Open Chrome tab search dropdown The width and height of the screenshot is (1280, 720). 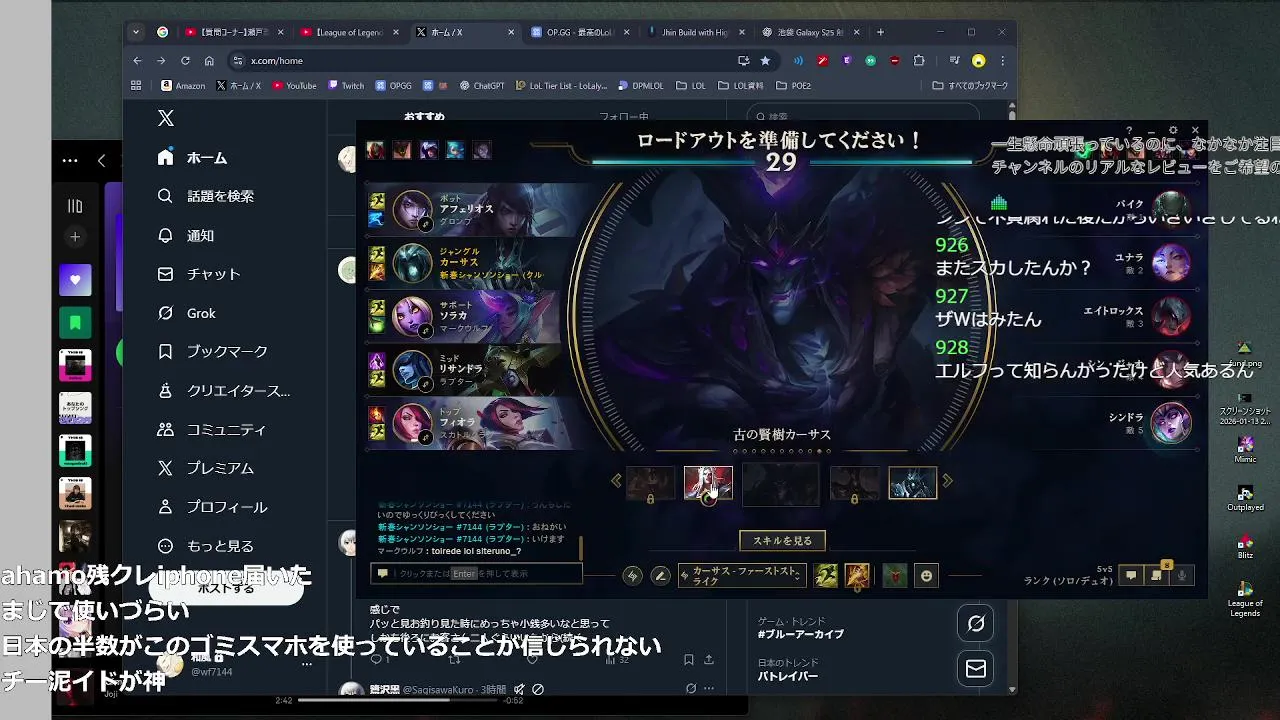(136, 32)
